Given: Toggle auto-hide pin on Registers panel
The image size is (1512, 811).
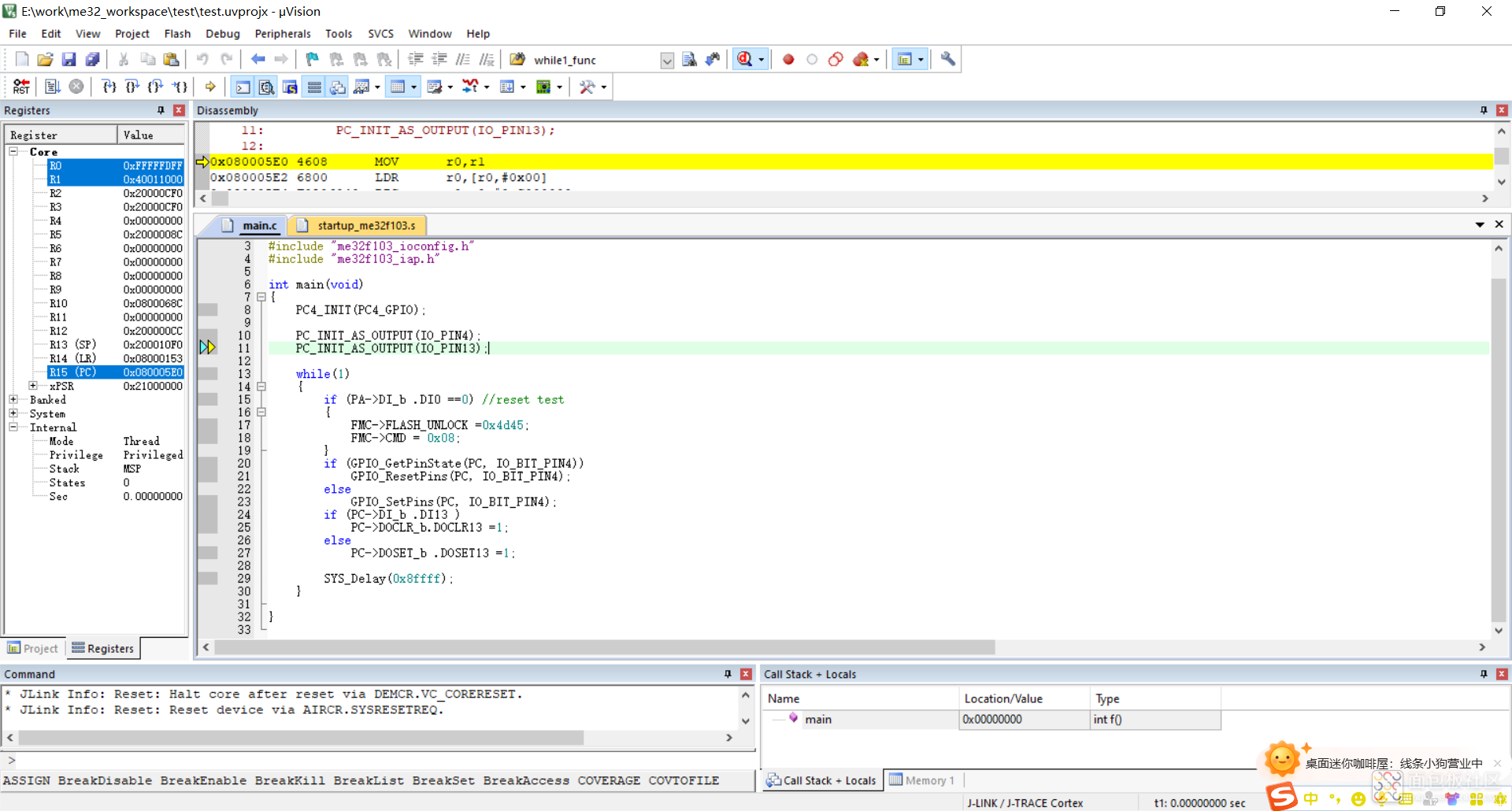Looking at the screenshot, I should [161, 110].
